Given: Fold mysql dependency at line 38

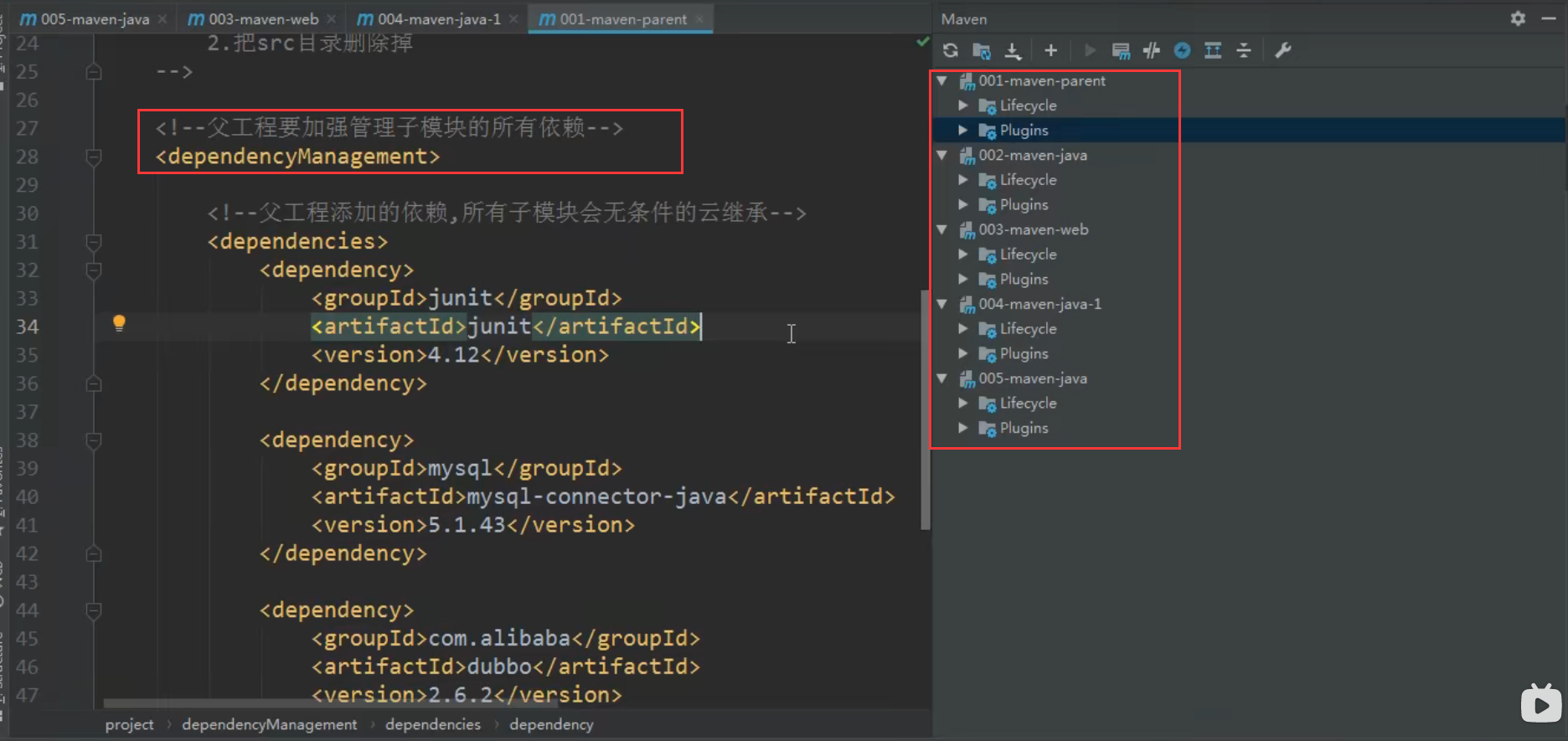Looking at the screenshot, I should 94,440.
